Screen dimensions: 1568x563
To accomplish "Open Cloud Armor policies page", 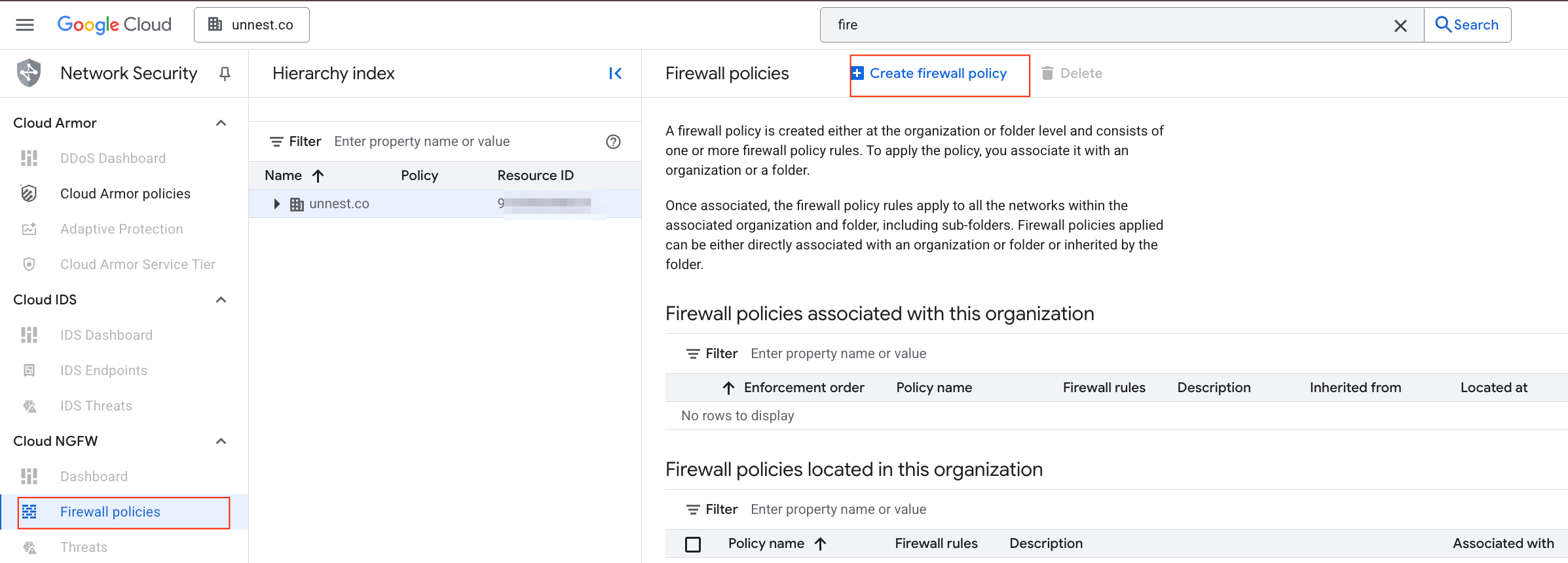I will click(125, 194).
